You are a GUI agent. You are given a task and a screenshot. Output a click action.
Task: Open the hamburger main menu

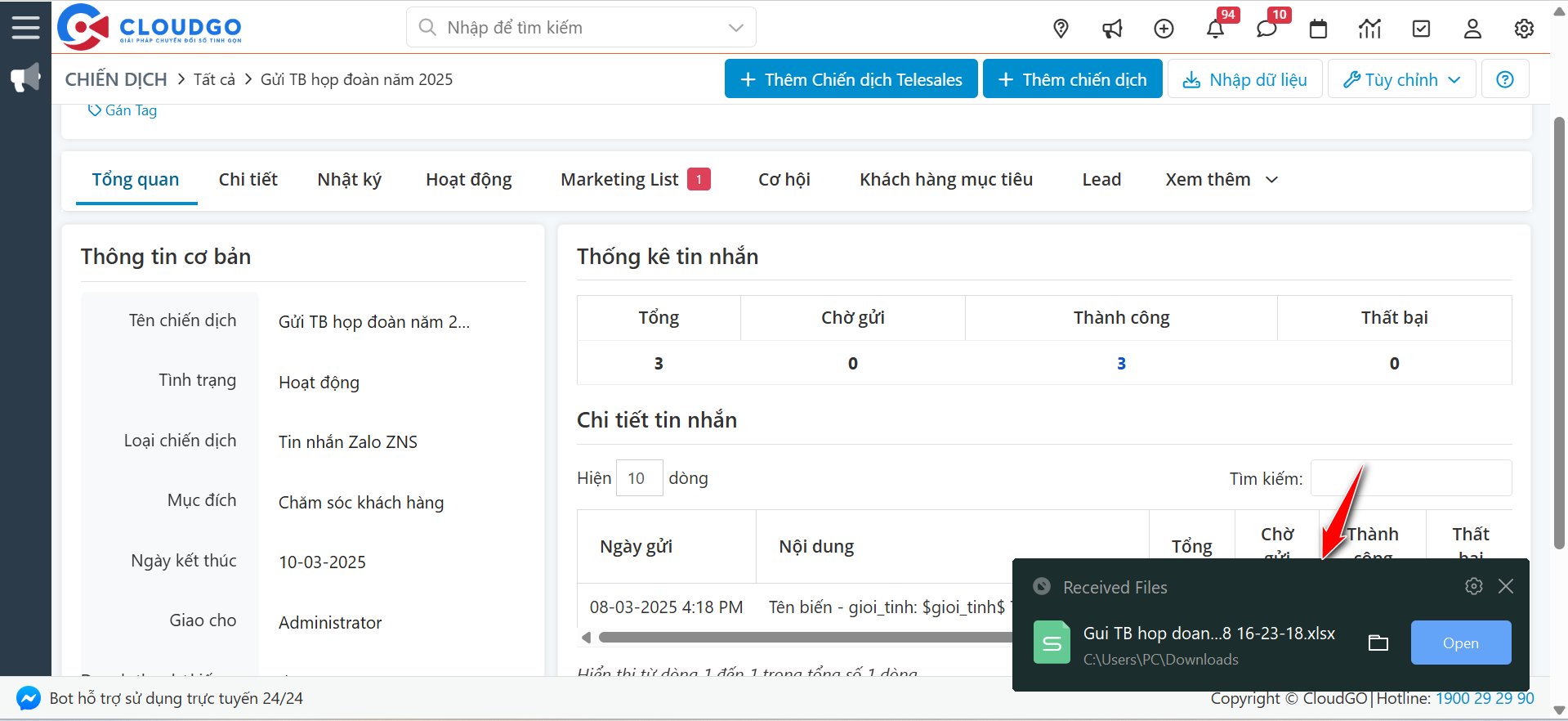[x=25, y=27]
